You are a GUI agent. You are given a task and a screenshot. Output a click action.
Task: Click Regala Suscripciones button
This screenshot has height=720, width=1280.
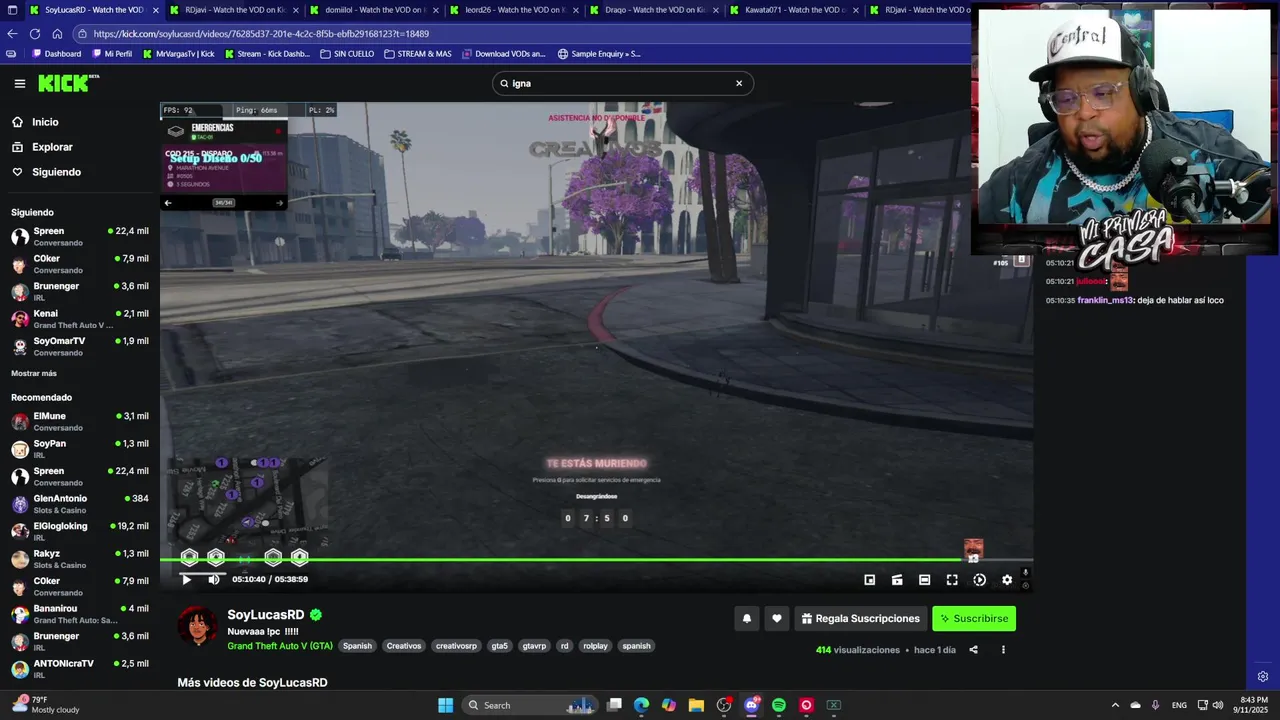point(860,619)
